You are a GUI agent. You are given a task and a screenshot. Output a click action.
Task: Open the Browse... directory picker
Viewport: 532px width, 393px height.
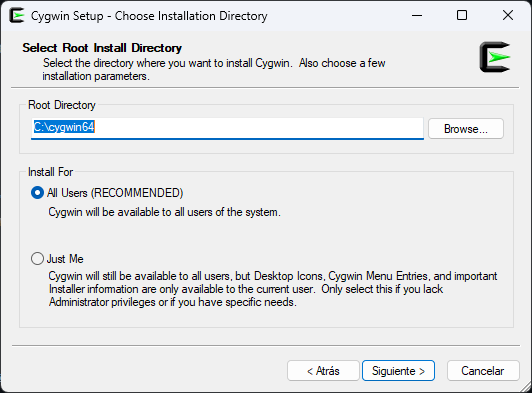[466, 129]
